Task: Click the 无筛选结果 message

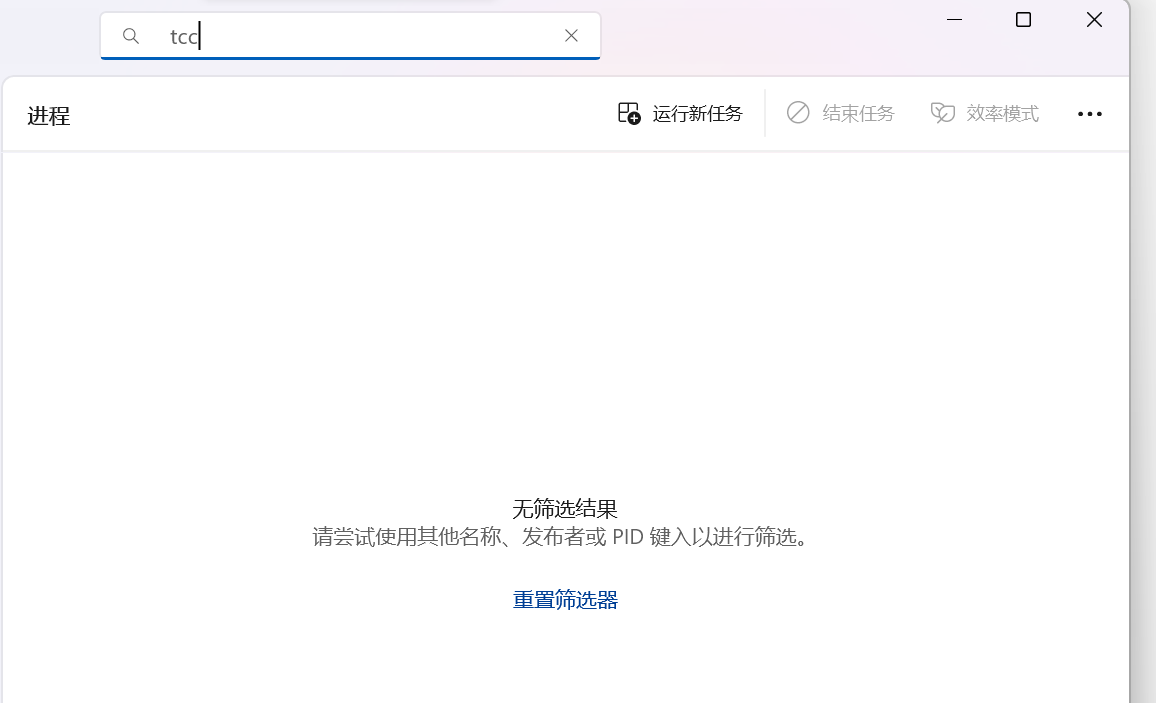Action: pyautogui.click(x=565, y=508)
